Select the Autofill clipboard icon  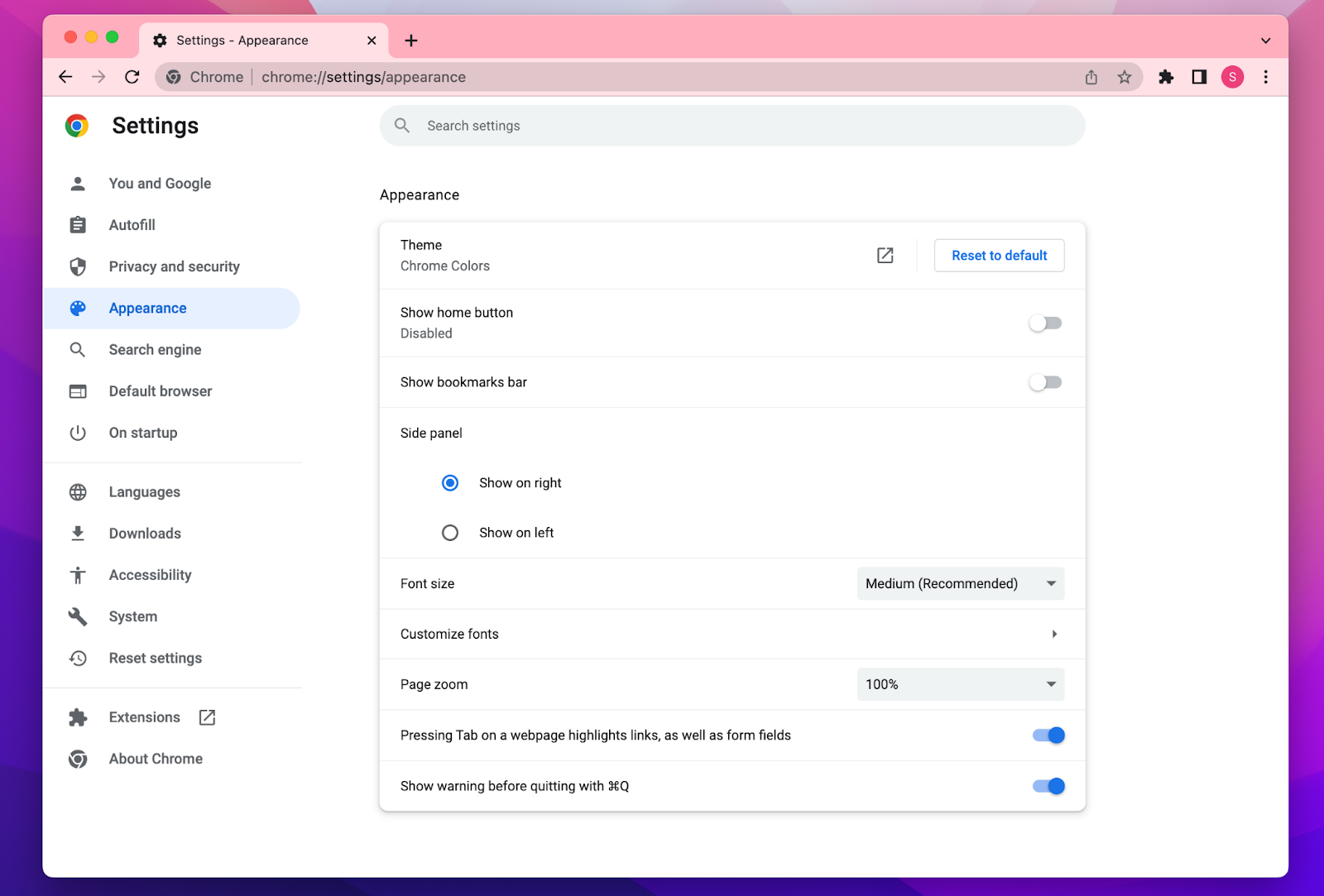[x=78, y=224]
